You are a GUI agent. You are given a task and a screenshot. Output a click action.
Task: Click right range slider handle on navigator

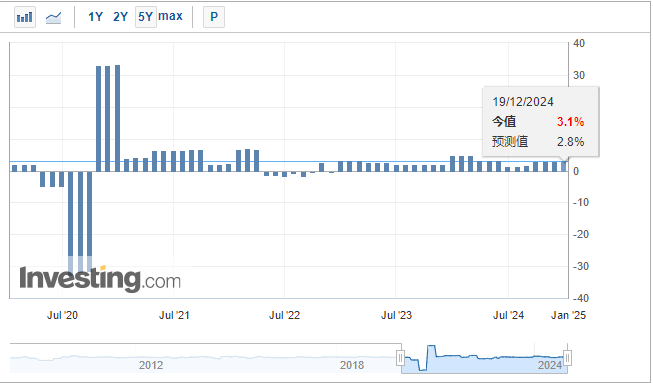click(x=567, y=358)
